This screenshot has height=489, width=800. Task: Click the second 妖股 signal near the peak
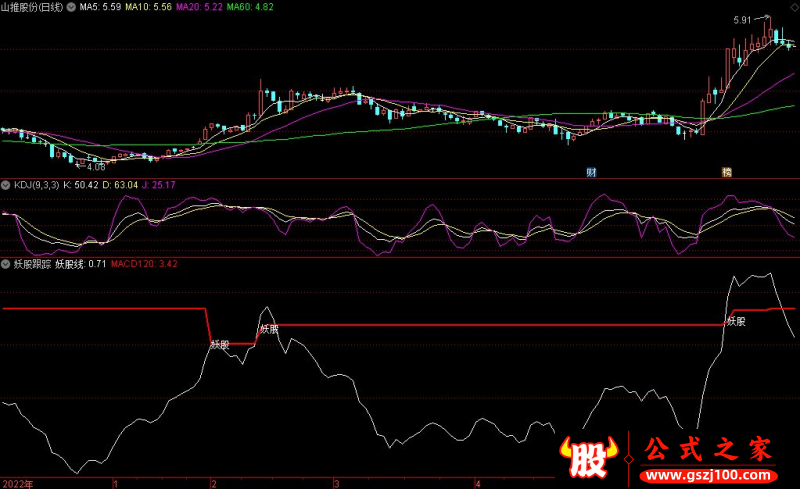[x=269, y=328]
